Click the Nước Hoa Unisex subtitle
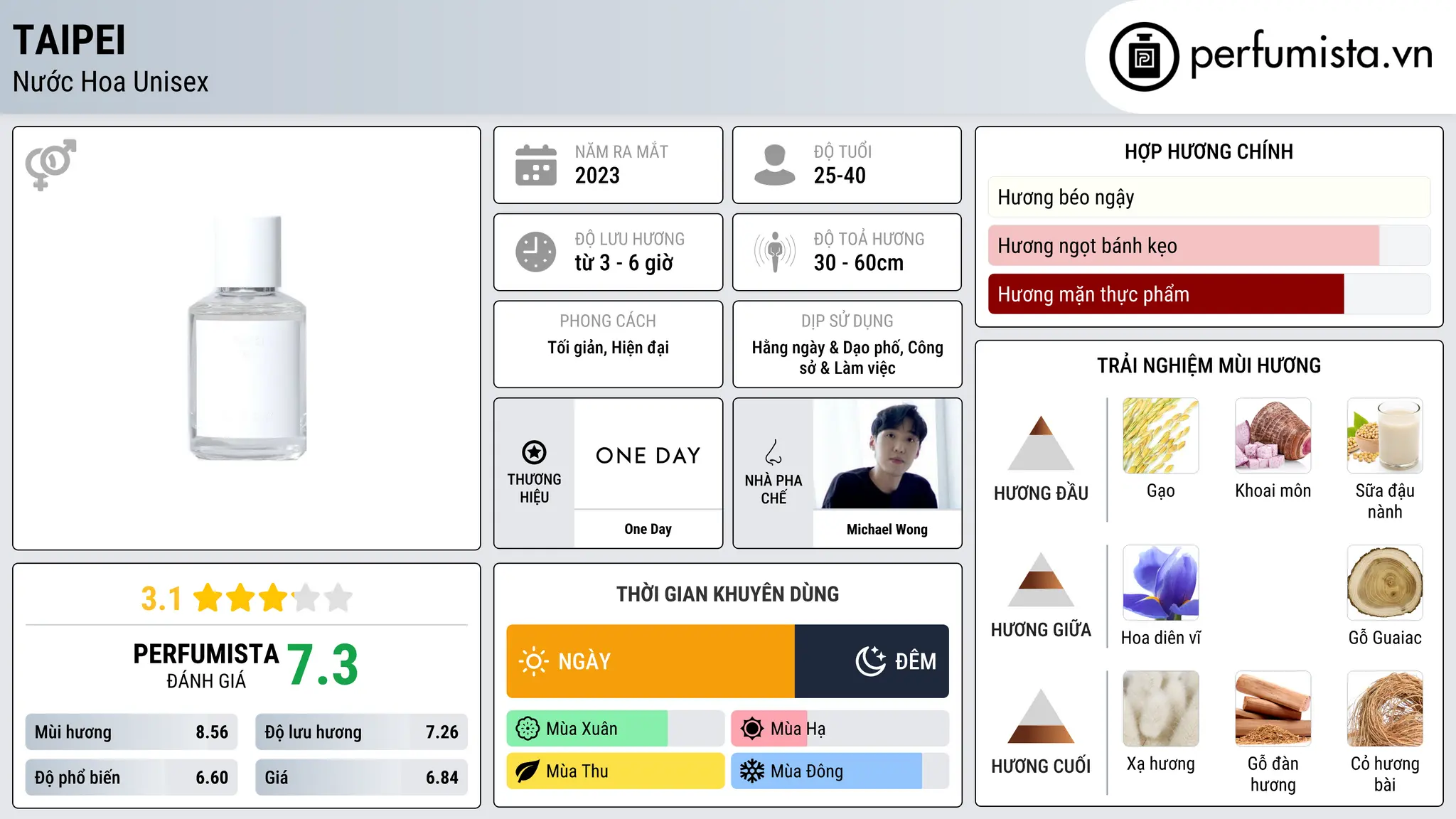 [111, 82]
